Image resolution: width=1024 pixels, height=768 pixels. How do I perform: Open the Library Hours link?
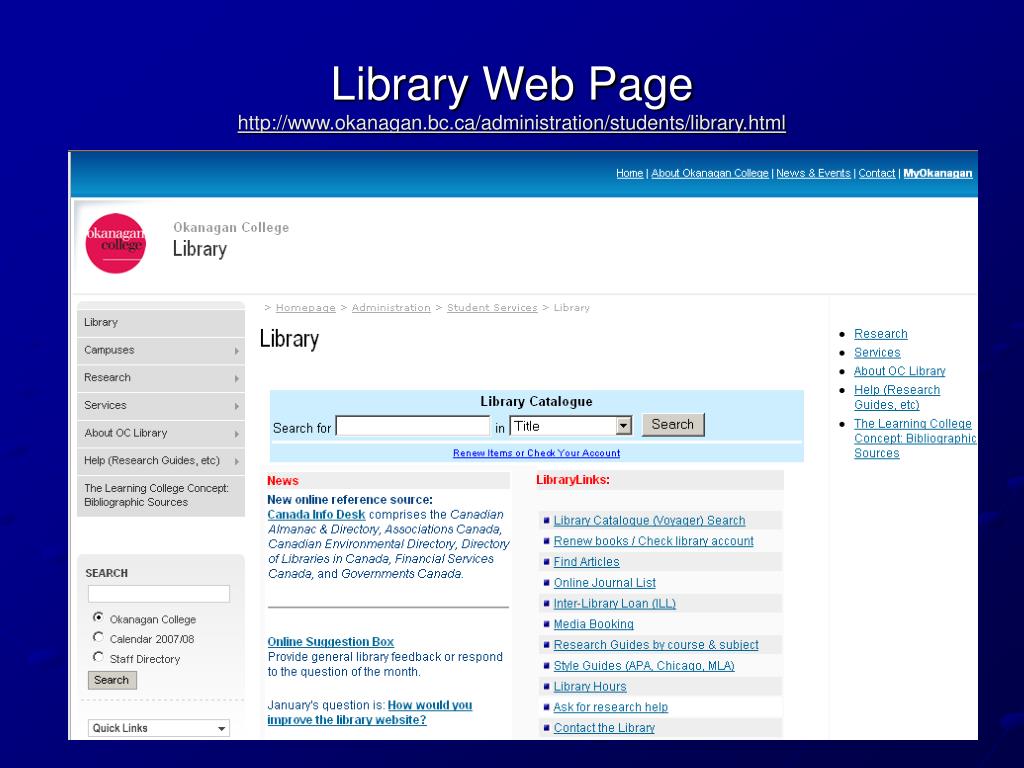click(x=590, y=686)
